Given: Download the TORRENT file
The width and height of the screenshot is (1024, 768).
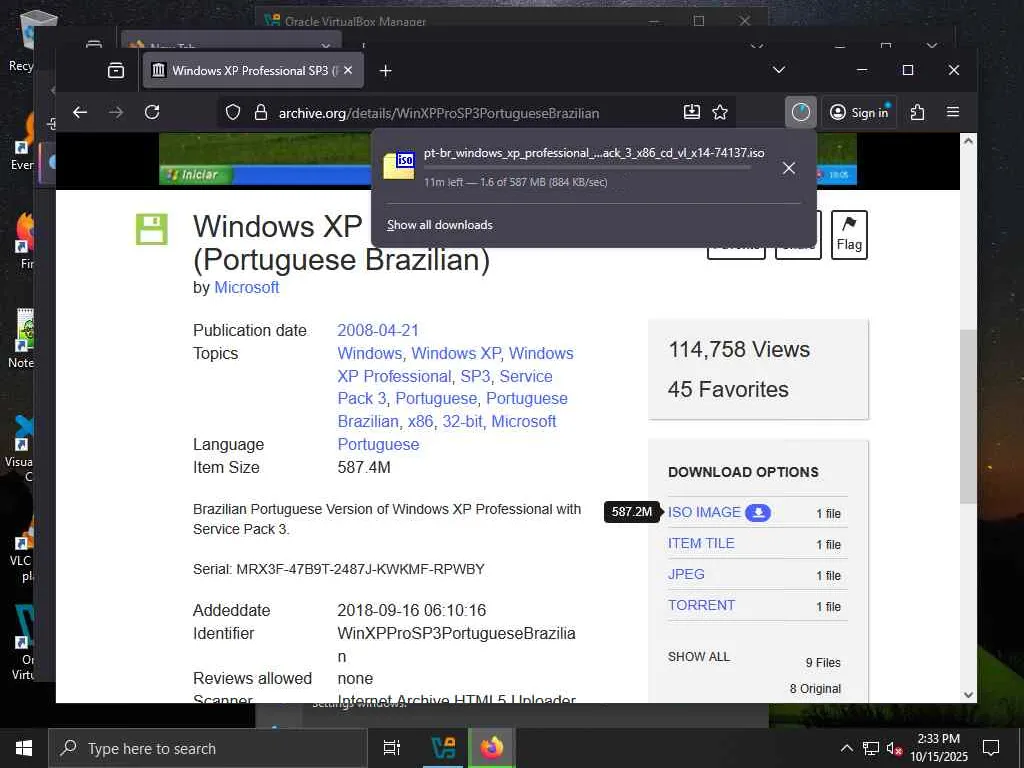Looking at the screenshot, I should coord(701,605).
